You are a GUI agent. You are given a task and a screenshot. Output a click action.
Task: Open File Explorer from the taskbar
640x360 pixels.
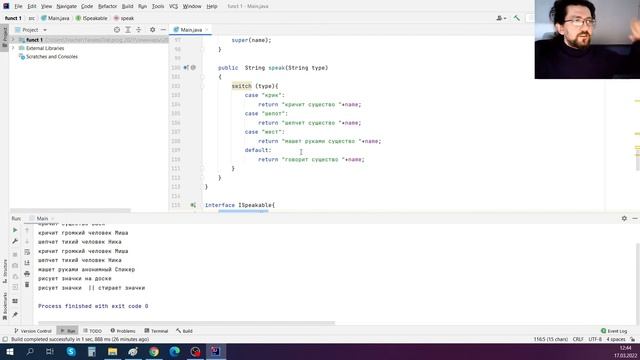click(x=112, y=351)
